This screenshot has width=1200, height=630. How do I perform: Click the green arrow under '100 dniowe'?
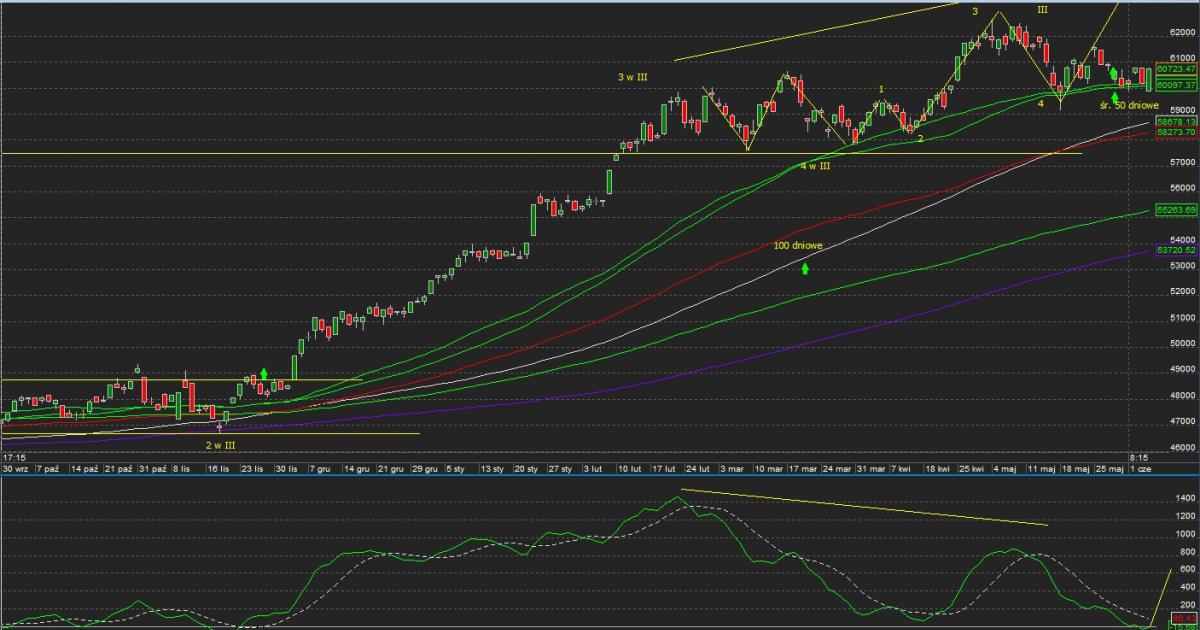[805, 268]
